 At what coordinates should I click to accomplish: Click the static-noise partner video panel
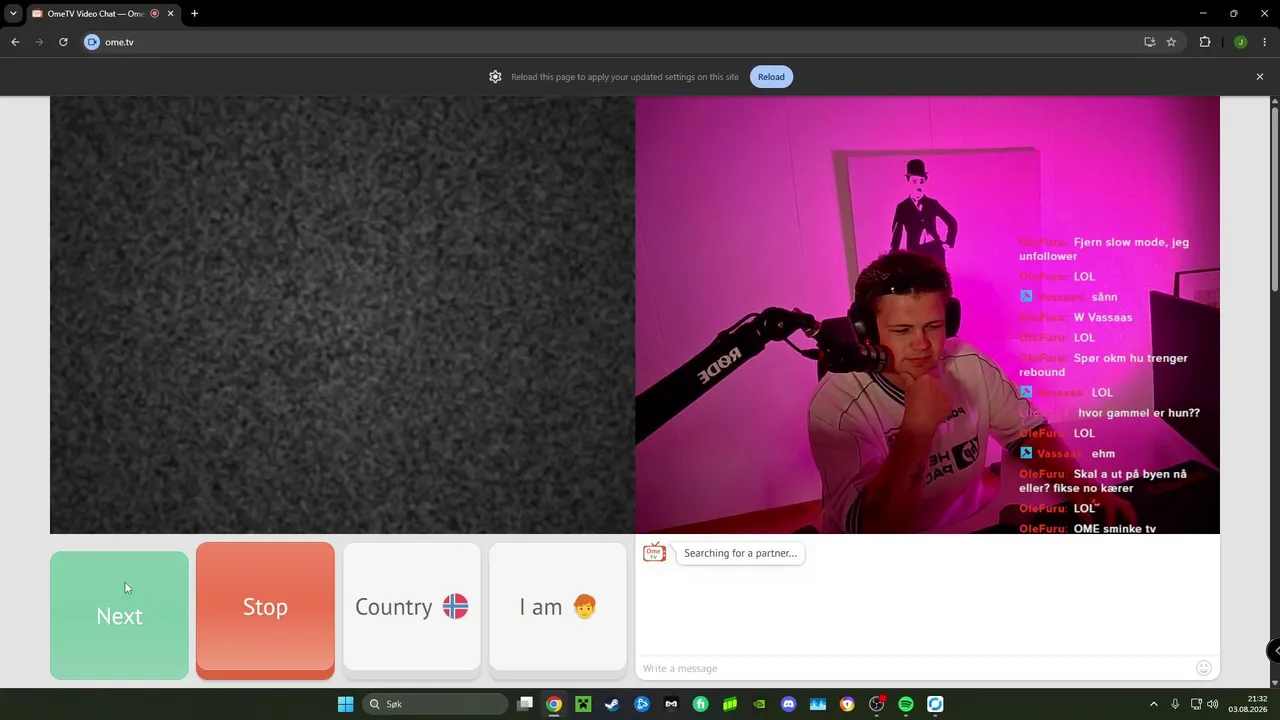[x=342, y=315]
